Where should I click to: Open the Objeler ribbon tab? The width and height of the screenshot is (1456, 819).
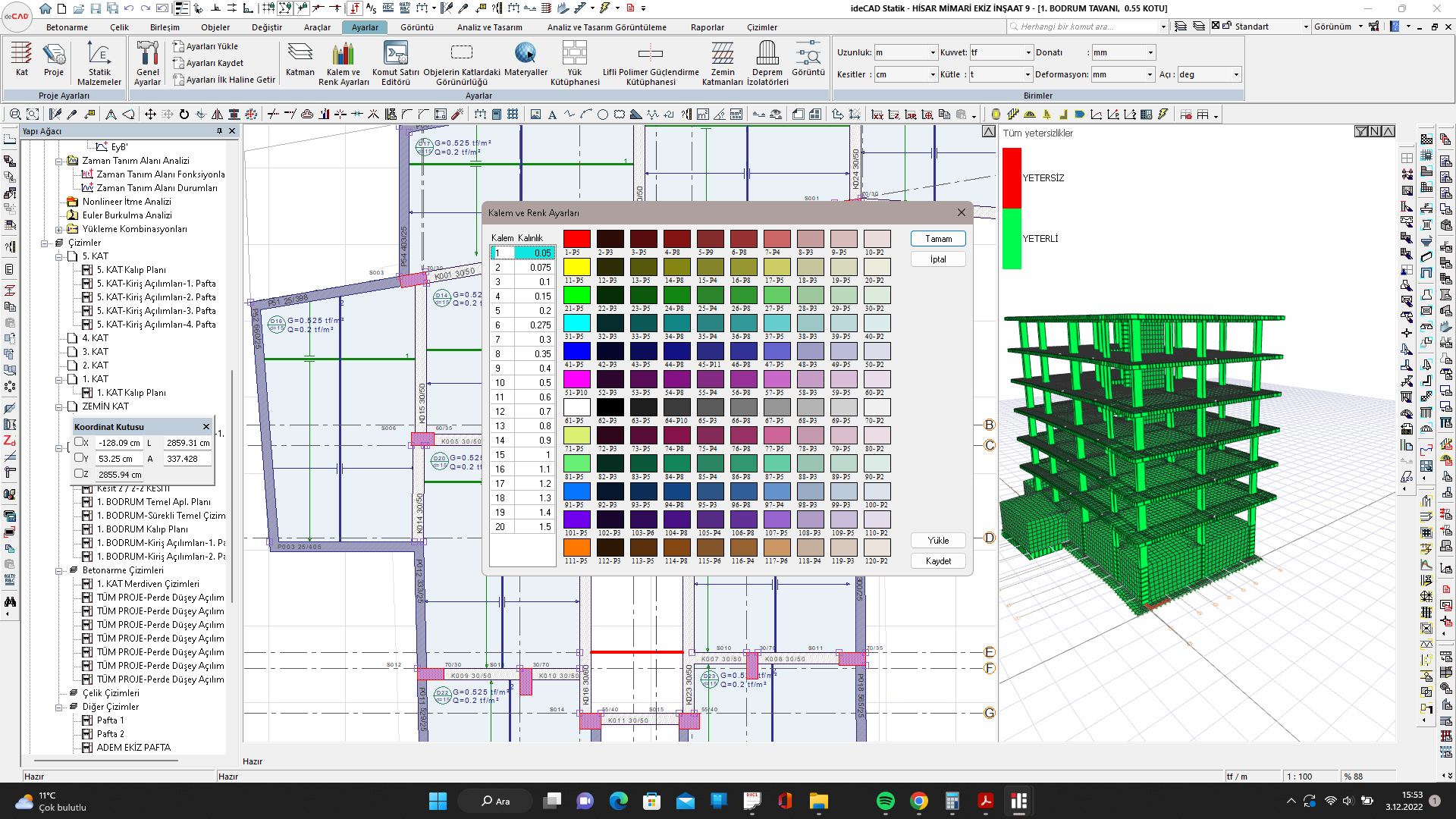215,27
